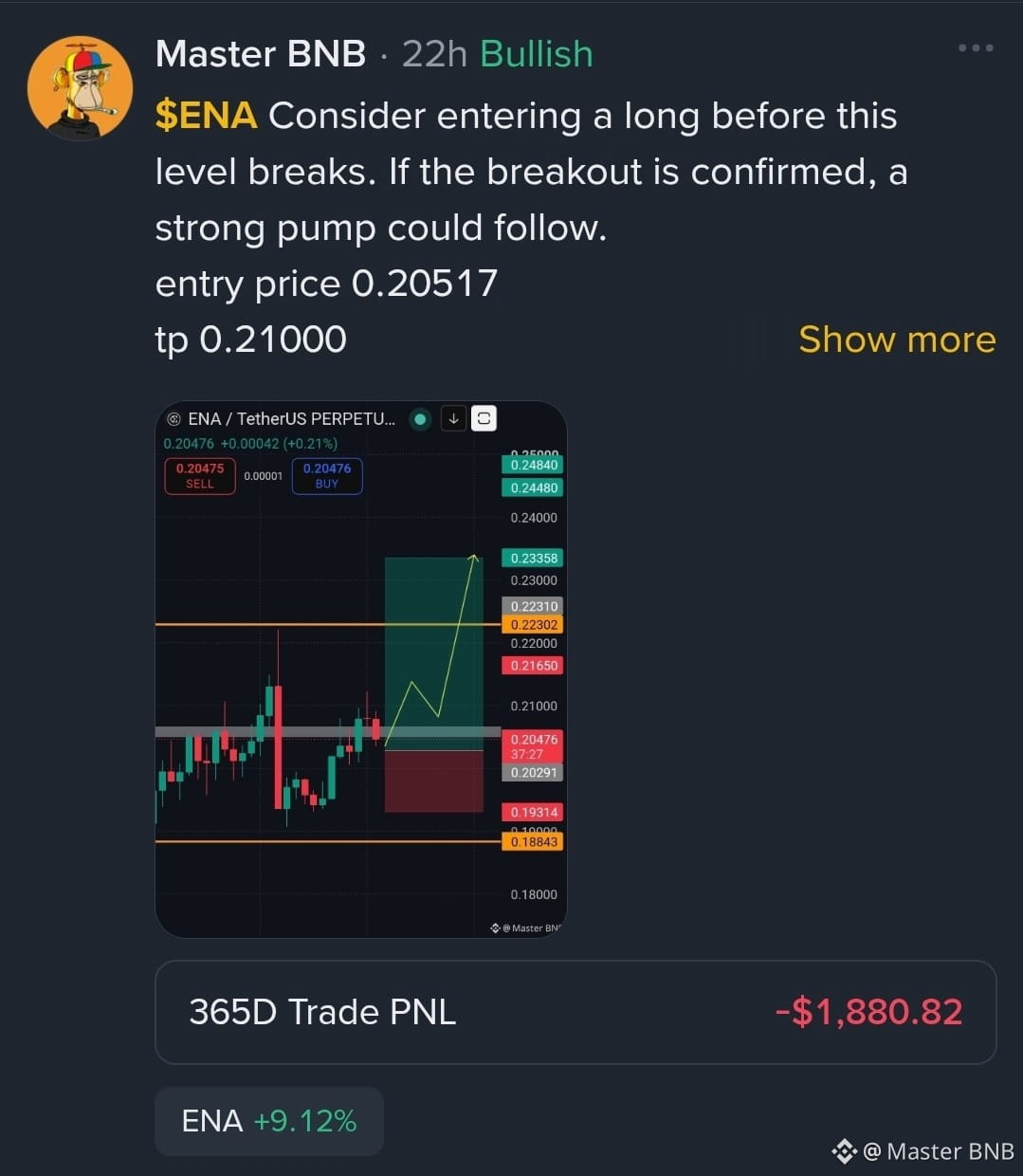Open the 365D Trade PNL card
1023x1176 pixels.
[575, 1012]
